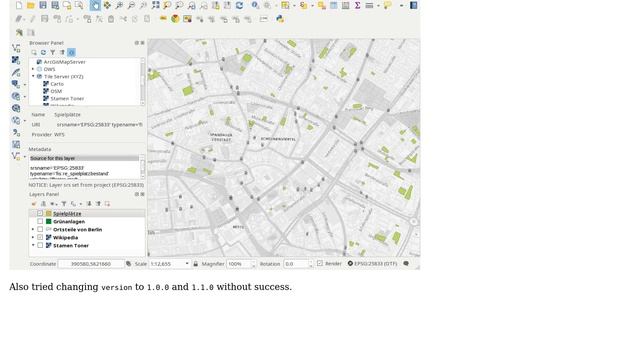Choose the Zoom In magnifier tool
This screenshot has height=360, width=640.
(119, 5)
